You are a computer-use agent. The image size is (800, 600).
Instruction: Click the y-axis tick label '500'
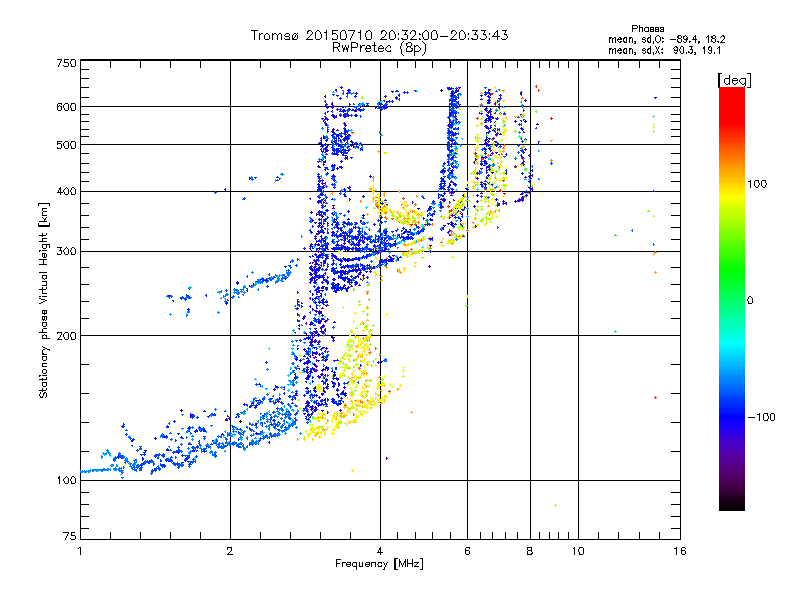(67, 145)
